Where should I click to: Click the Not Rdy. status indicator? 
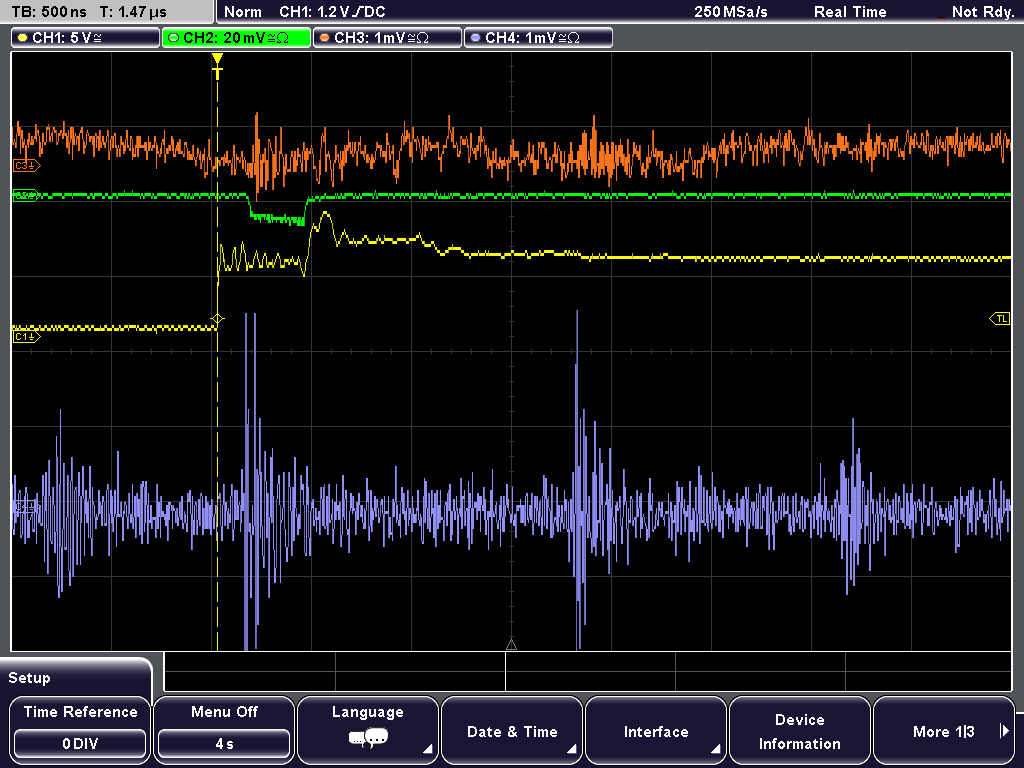982,12
